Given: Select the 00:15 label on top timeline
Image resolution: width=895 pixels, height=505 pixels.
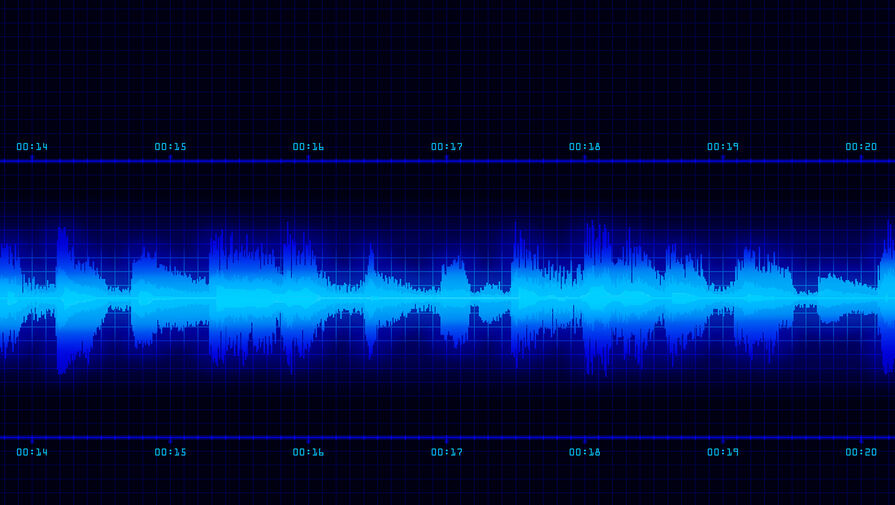Looking at the screenshot, I should (x=170, y=147).
